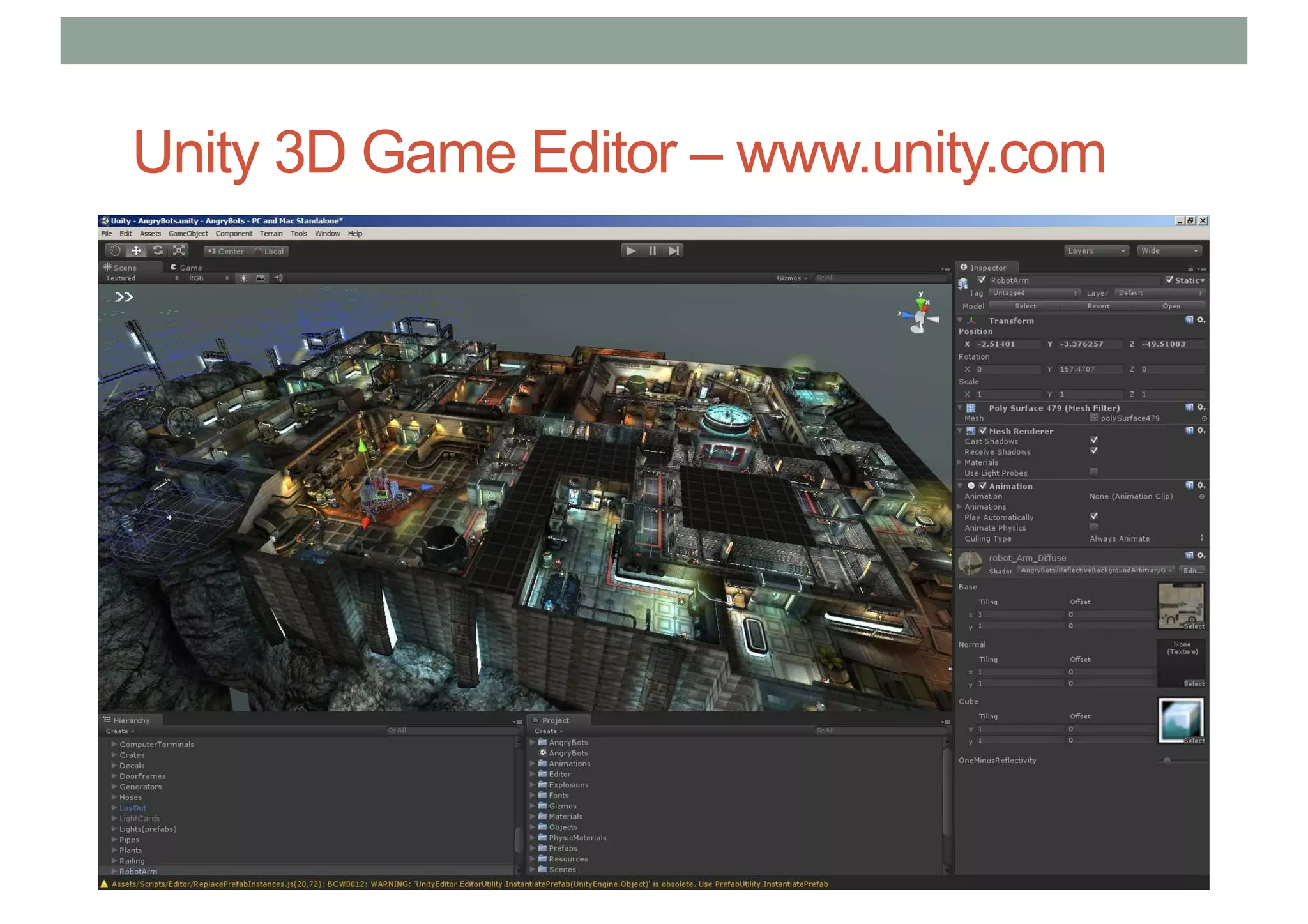This screenshot has height=924, width=1308.
Task: Open the Wide layout dropdown
Action: (x=1170, y=251)
